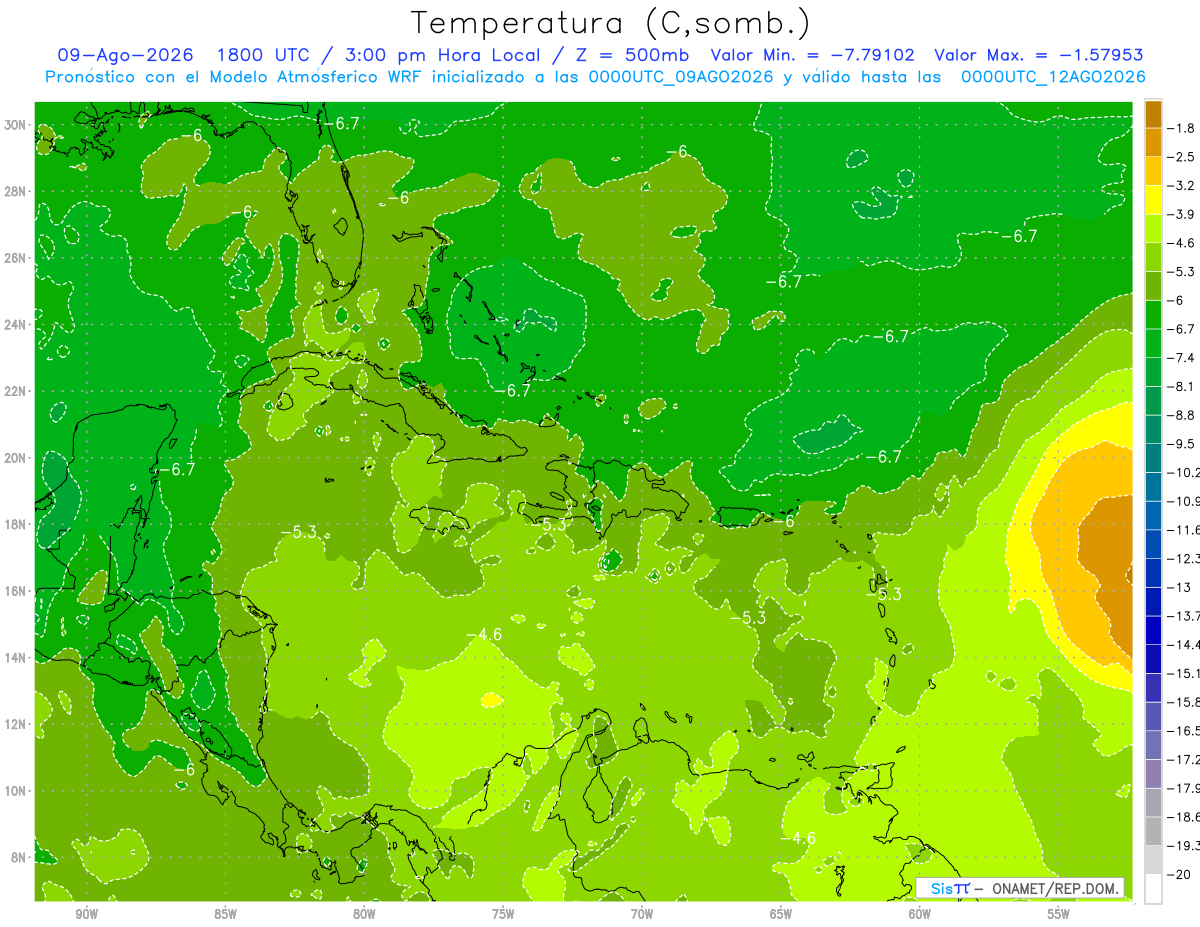Click the '80W' longitude axis label
This screenshot has height=927, width=1200.
click(x=364, y=914)
